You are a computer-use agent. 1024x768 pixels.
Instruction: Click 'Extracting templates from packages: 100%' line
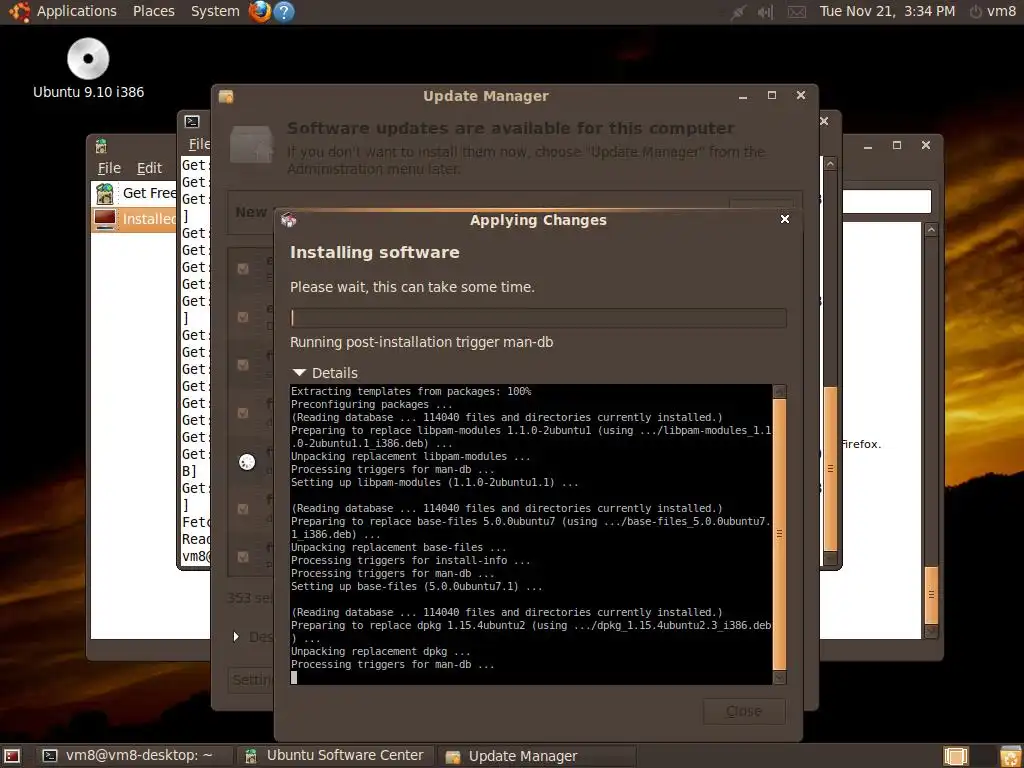point(411,391)
